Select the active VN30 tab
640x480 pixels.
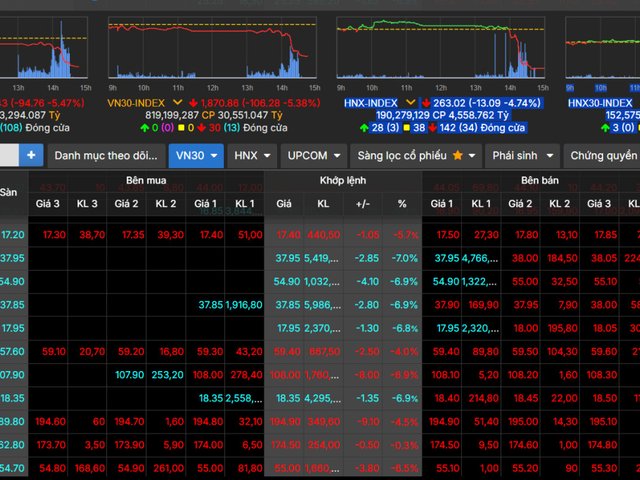(x=195, y=156)
